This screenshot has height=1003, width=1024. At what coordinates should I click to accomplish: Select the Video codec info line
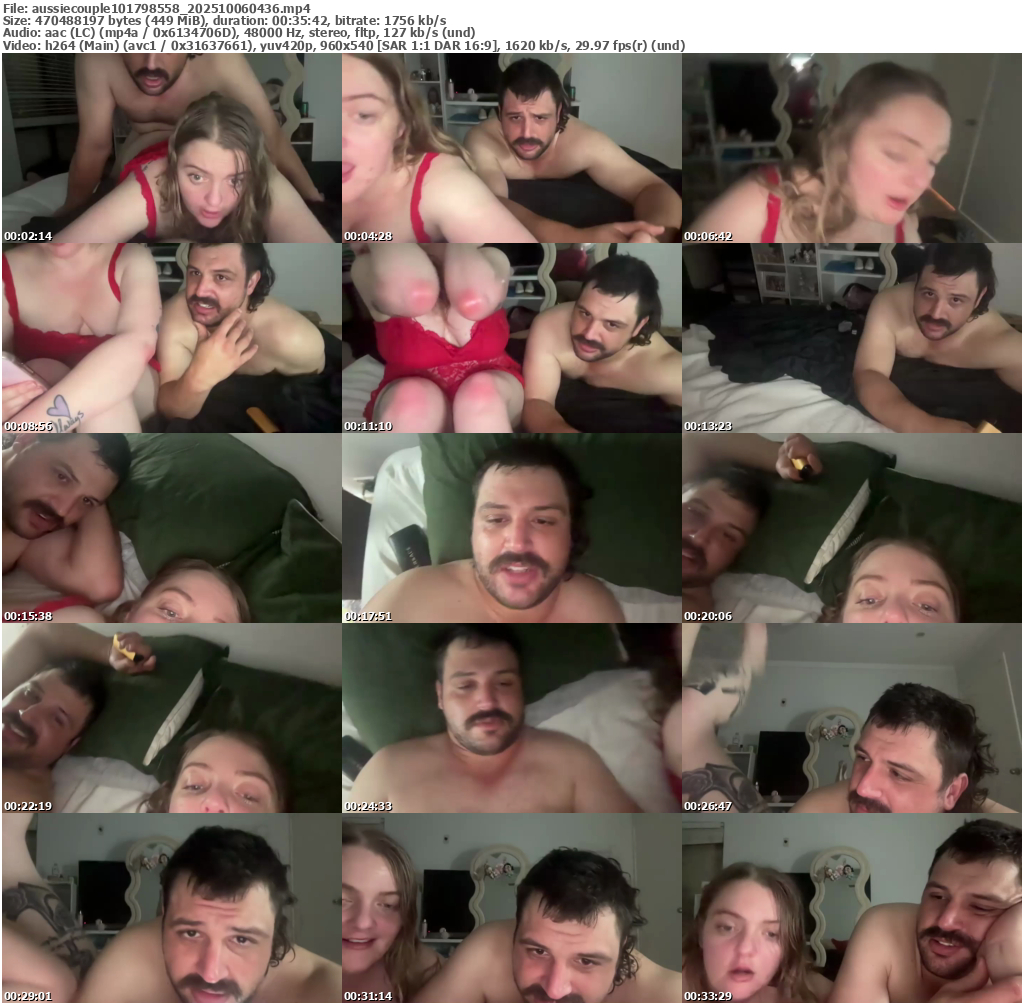343,46
